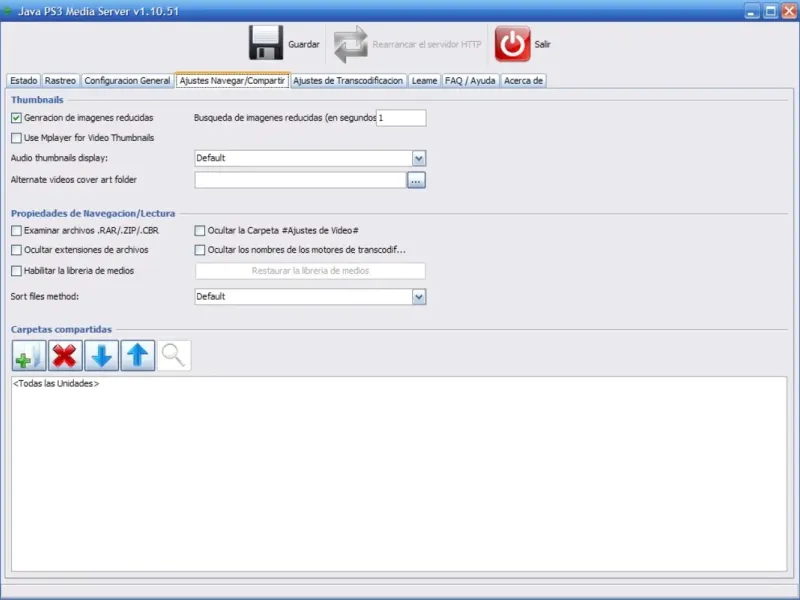
Task: Click the Salir label
Action: [x=542, y=44]
